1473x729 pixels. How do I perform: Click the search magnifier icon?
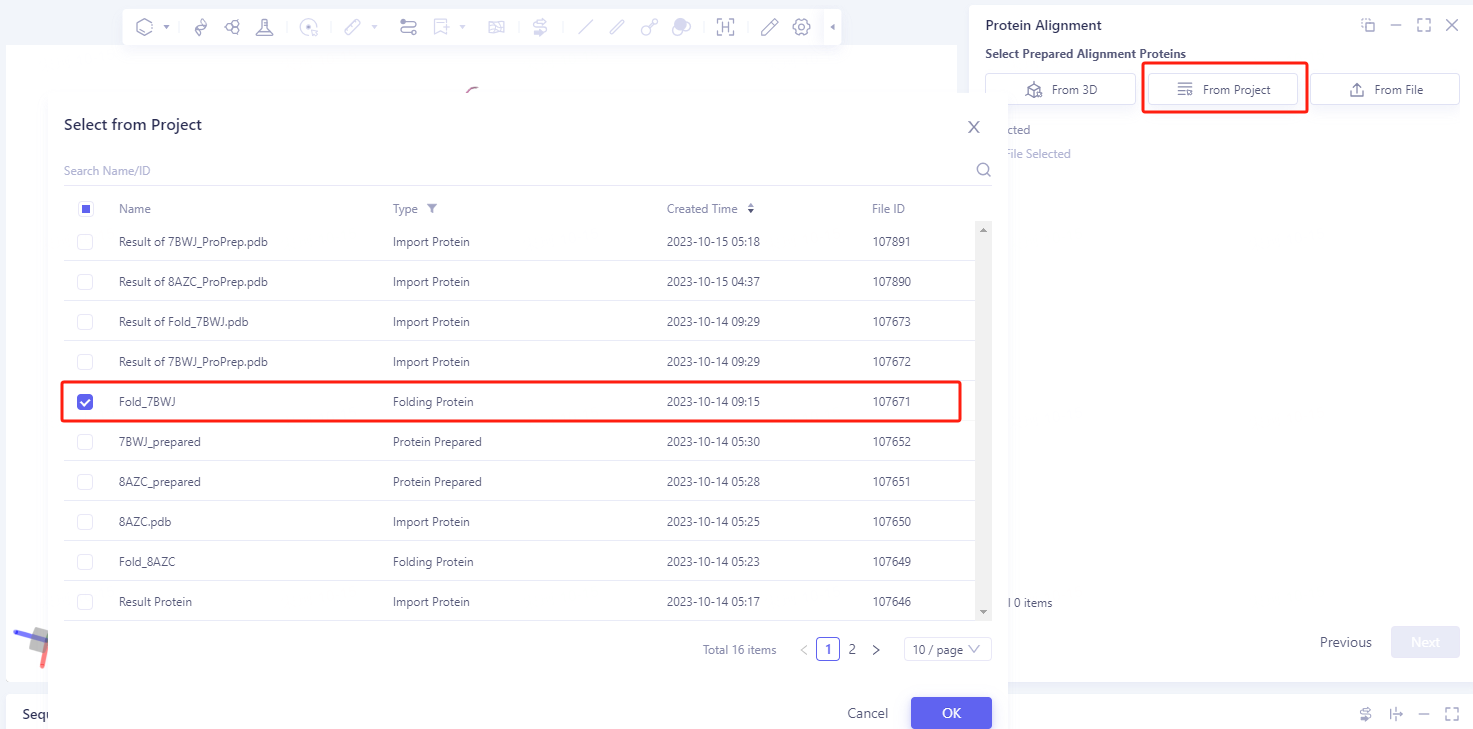pos(983,170)
